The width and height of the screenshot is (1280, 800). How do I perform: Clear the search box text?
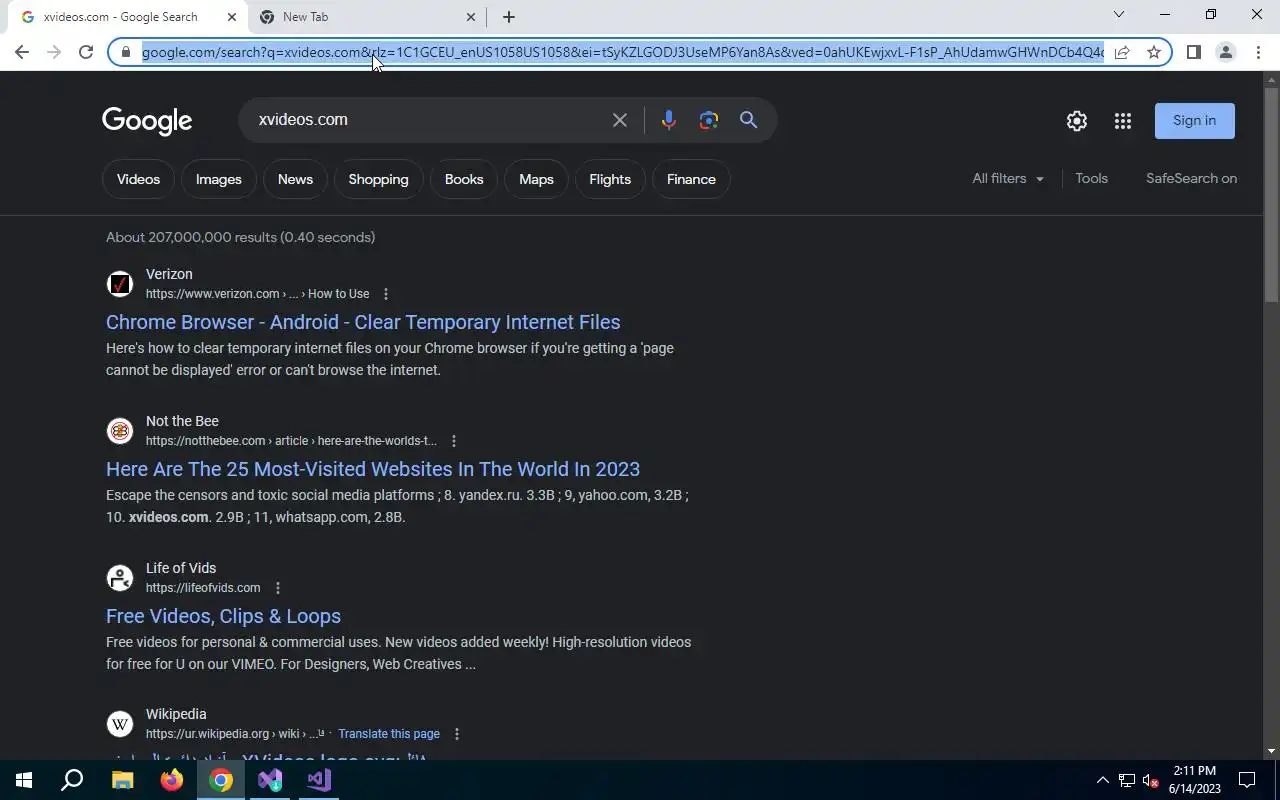(x=620, y=120)
